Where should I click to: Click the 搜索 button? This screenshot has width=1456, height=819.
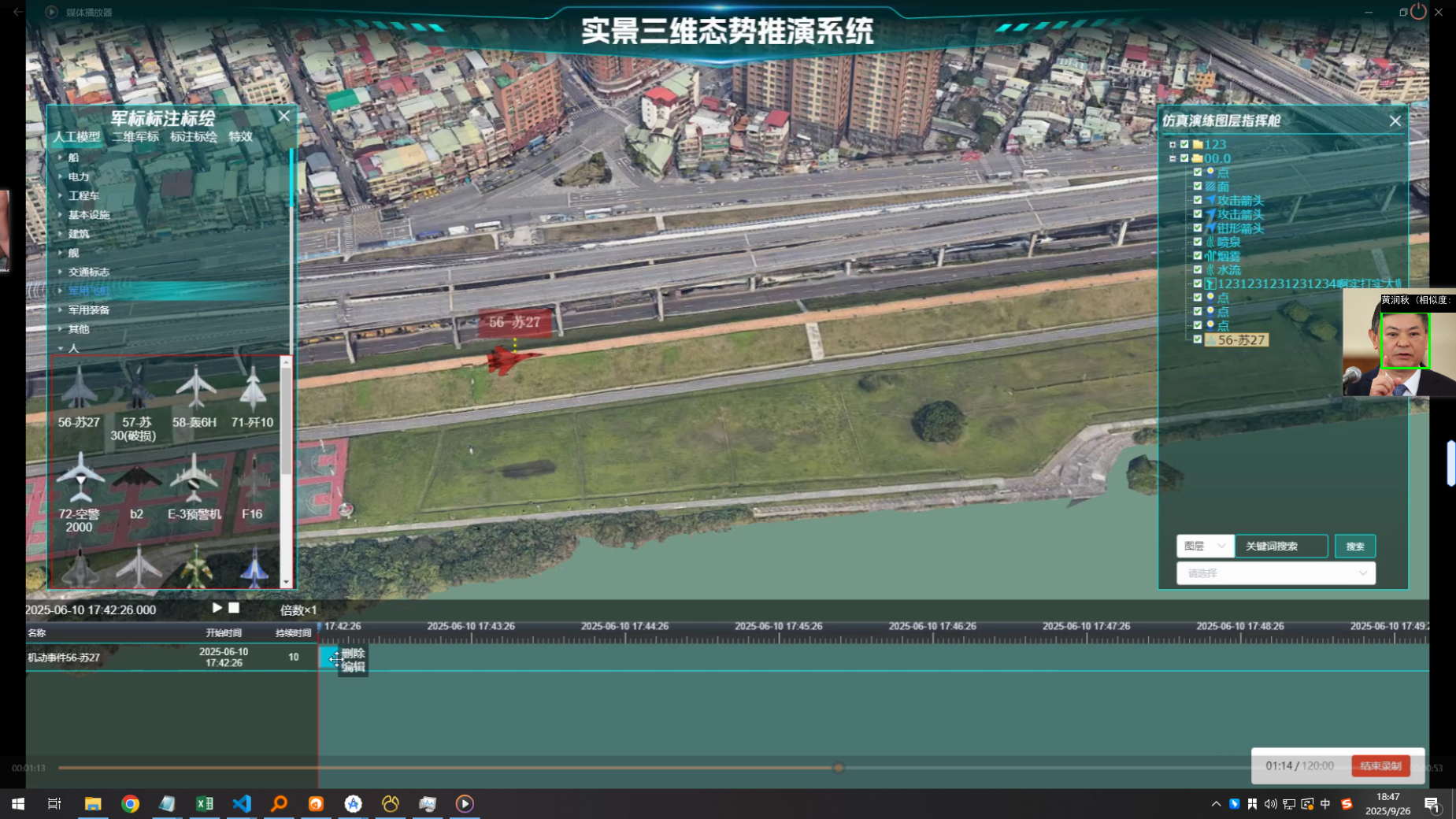click(1354, 546)
